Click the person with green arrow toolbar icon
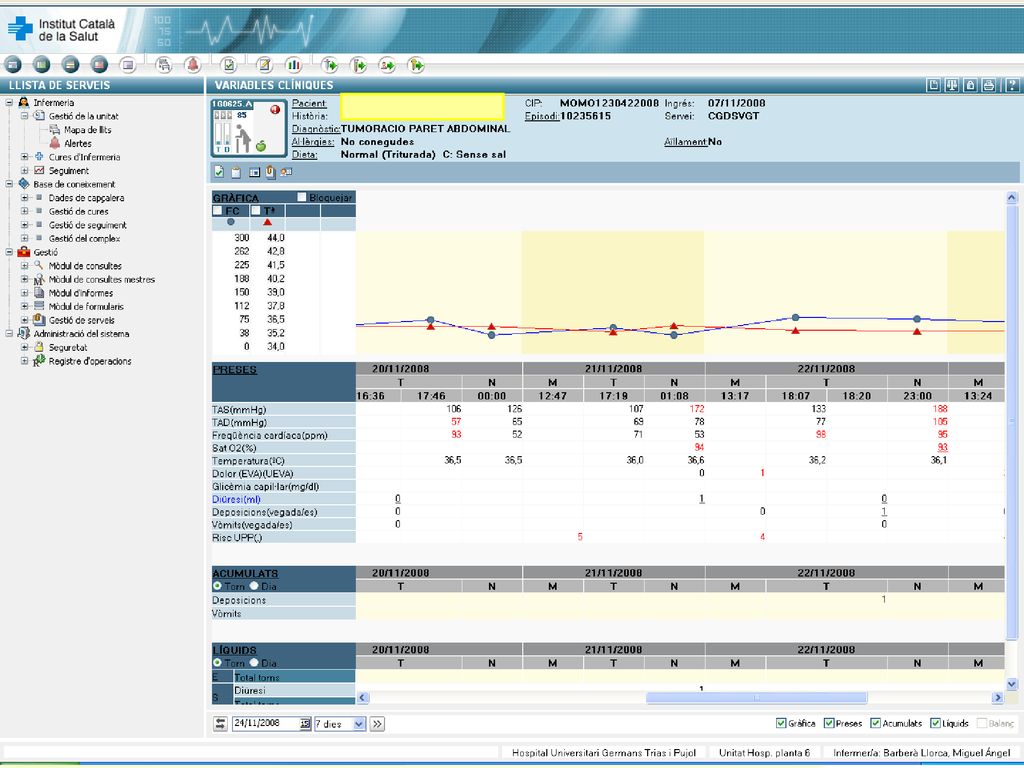 (x=387, y=65)
